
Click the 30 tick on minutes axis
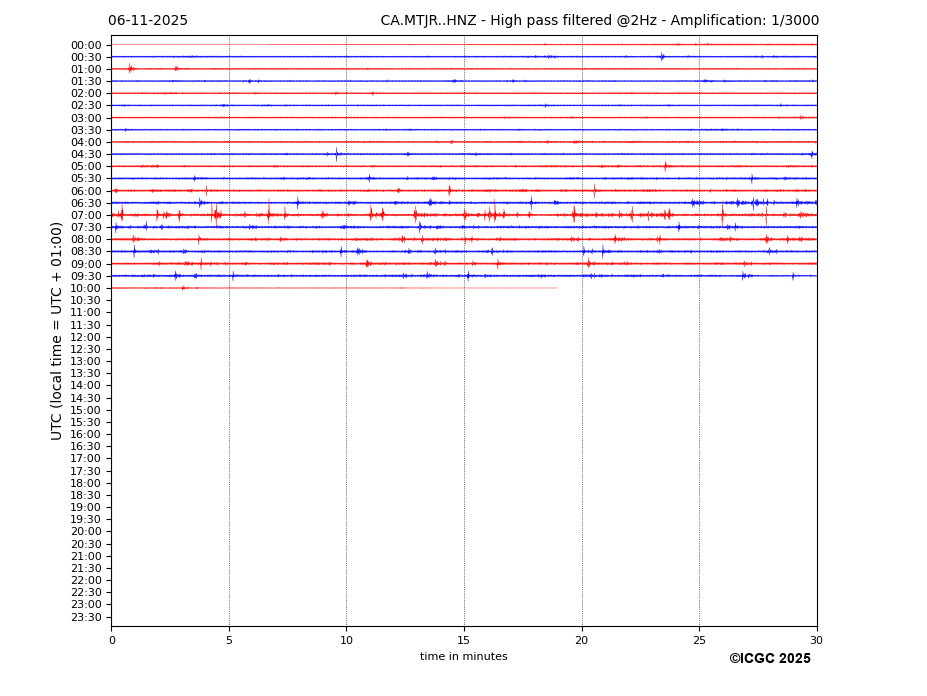816,640
